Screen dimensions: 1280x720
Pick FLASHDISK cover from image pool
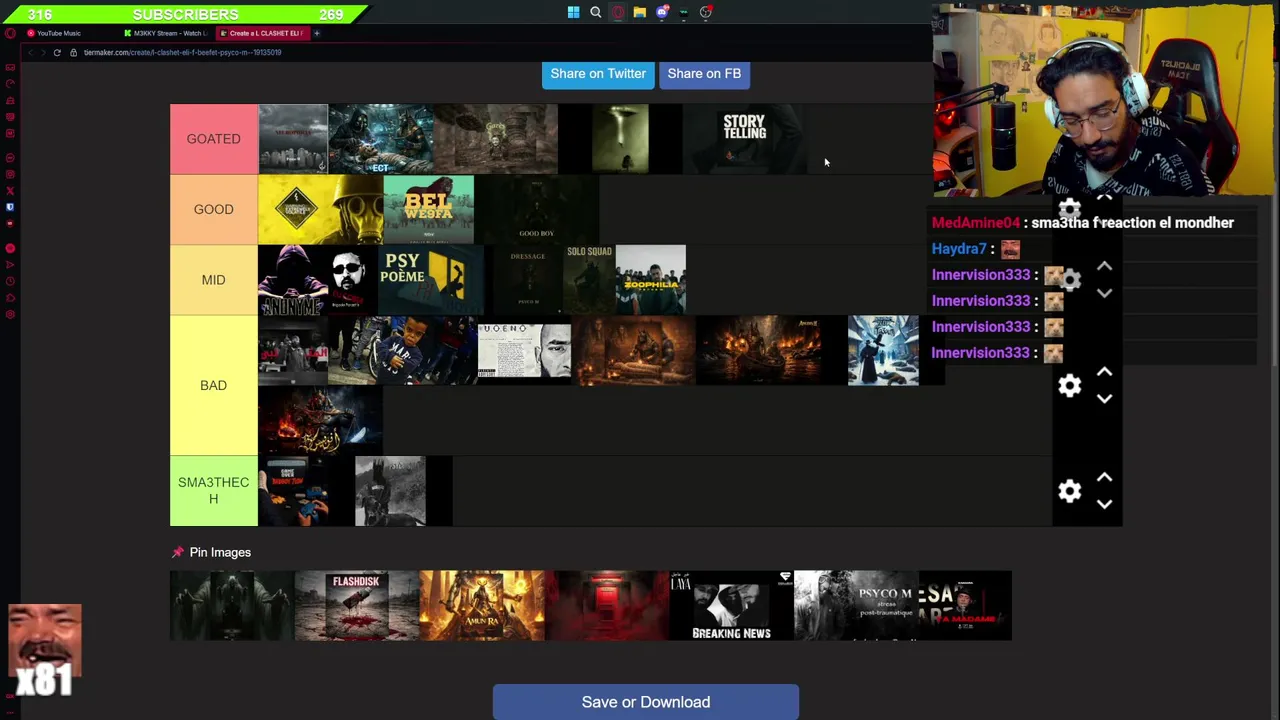tap(357, 605)
